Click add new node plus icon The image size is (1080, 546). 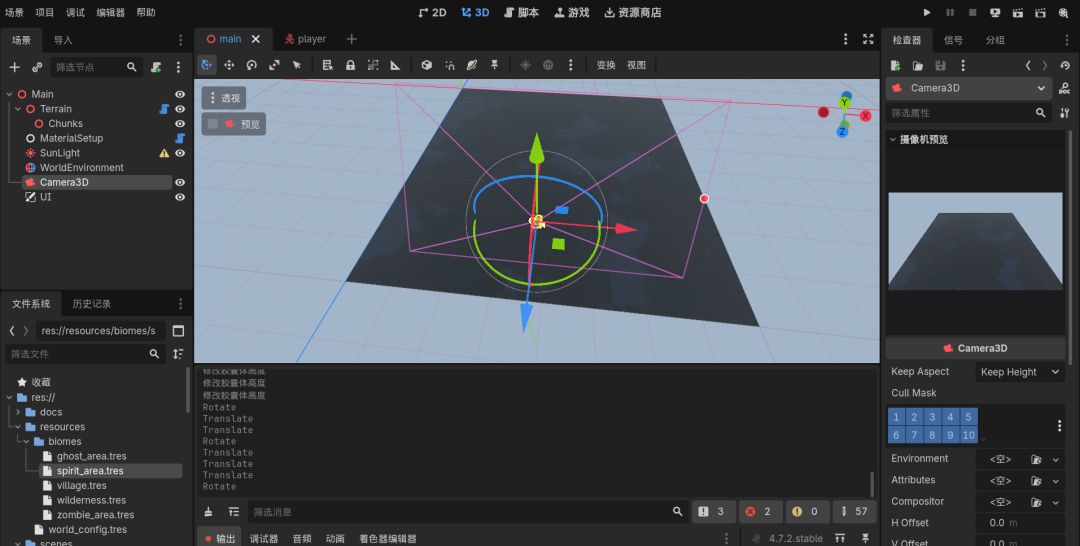pyautogui.click(x=14, y=67)
